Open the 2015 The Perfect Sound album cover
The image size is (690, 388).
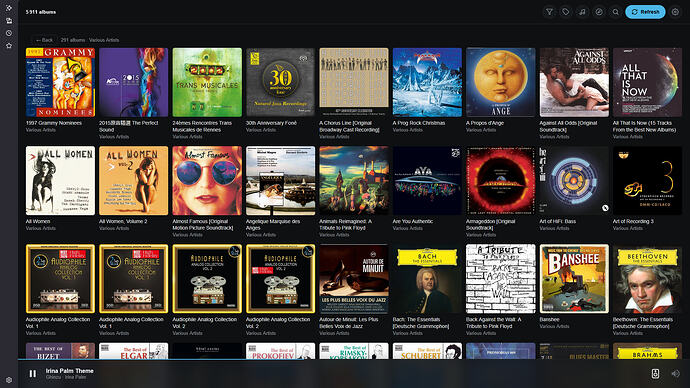(134, 82)
